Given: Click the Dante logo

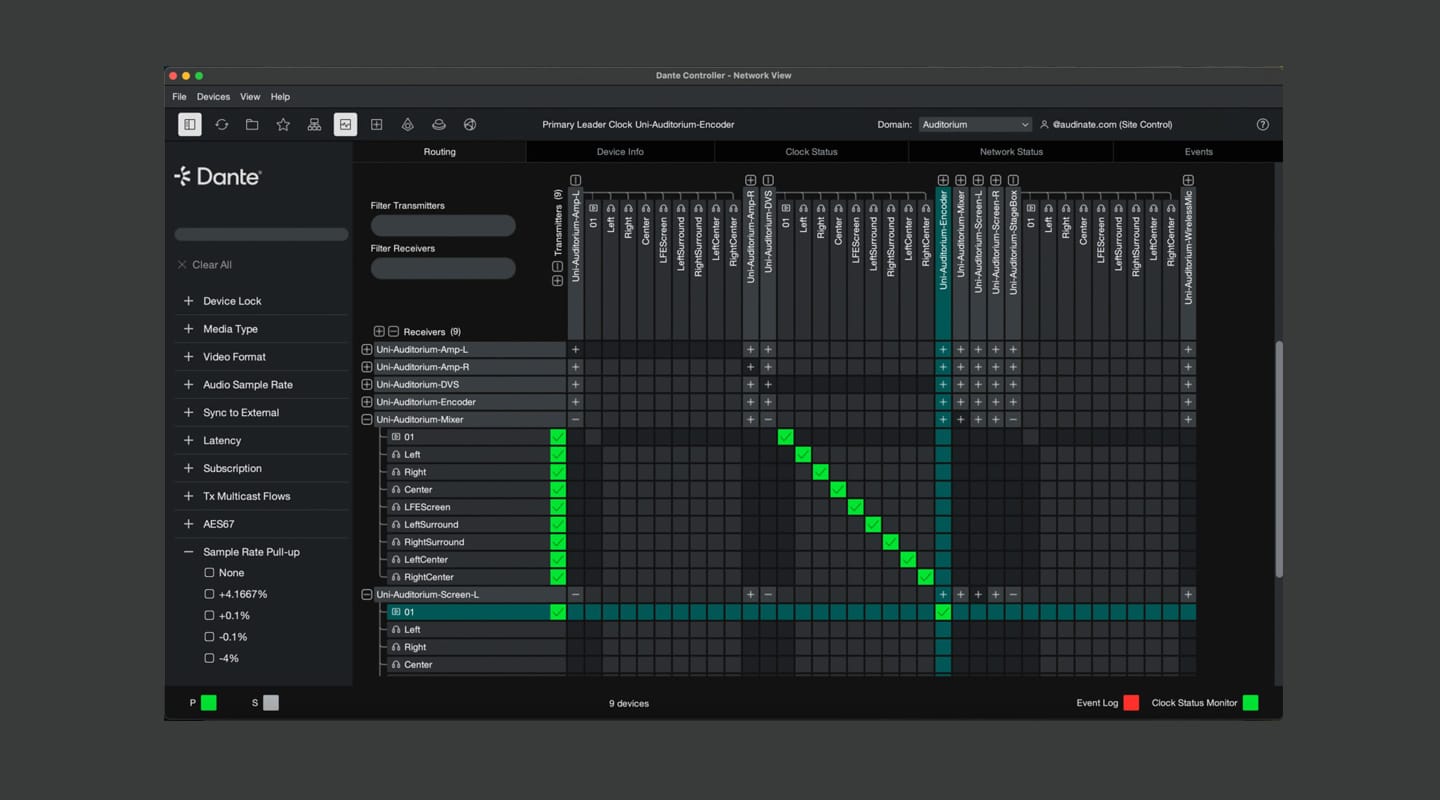Looking at the screenshot, I should click(218, 176).
